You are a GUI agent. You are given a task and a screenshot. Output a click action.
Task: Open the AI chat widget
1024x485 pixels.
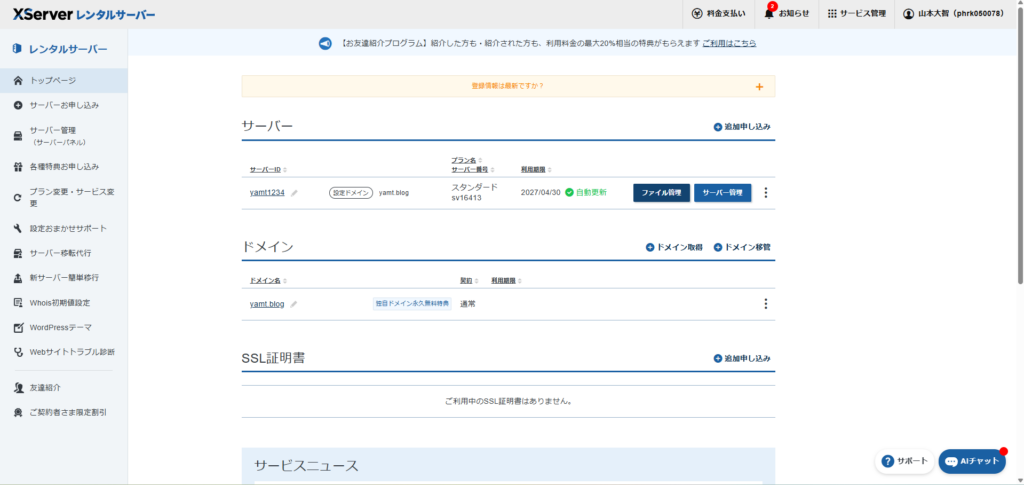pyautogui.click(x=972, y=461)
